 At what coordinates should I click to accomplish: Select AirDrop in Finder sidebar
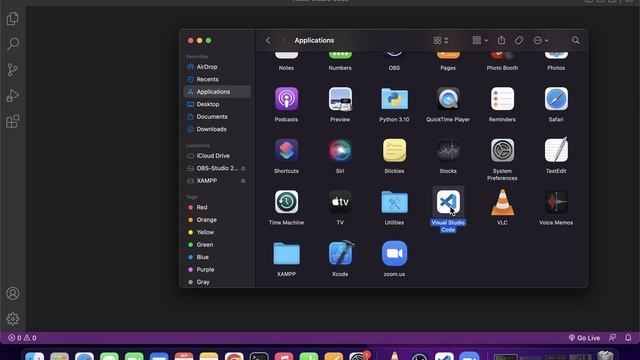217,67
